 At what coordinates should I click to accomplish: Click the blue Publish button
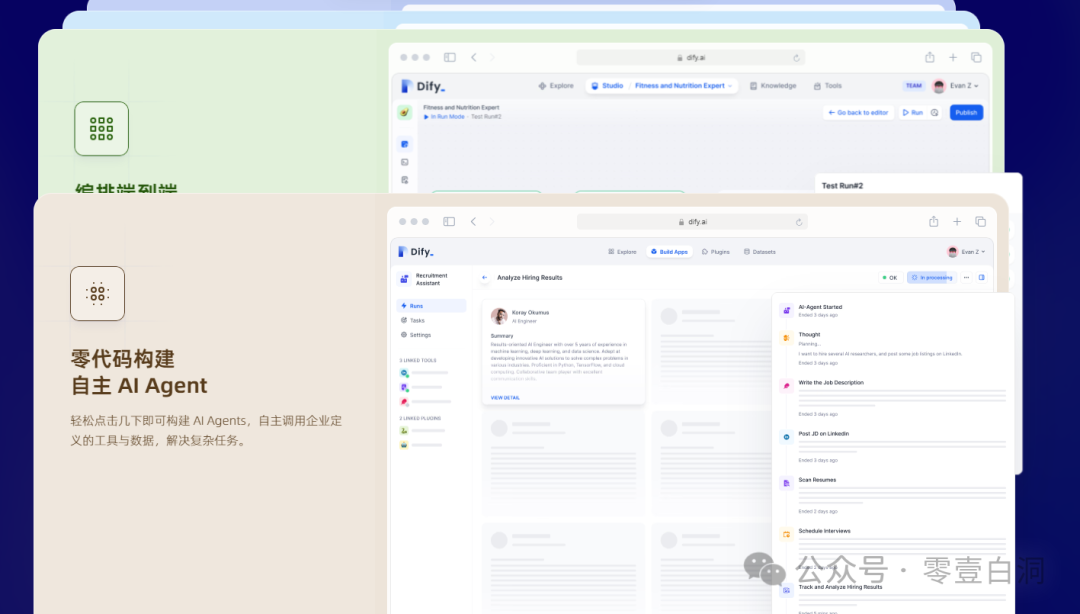[965, 112]
